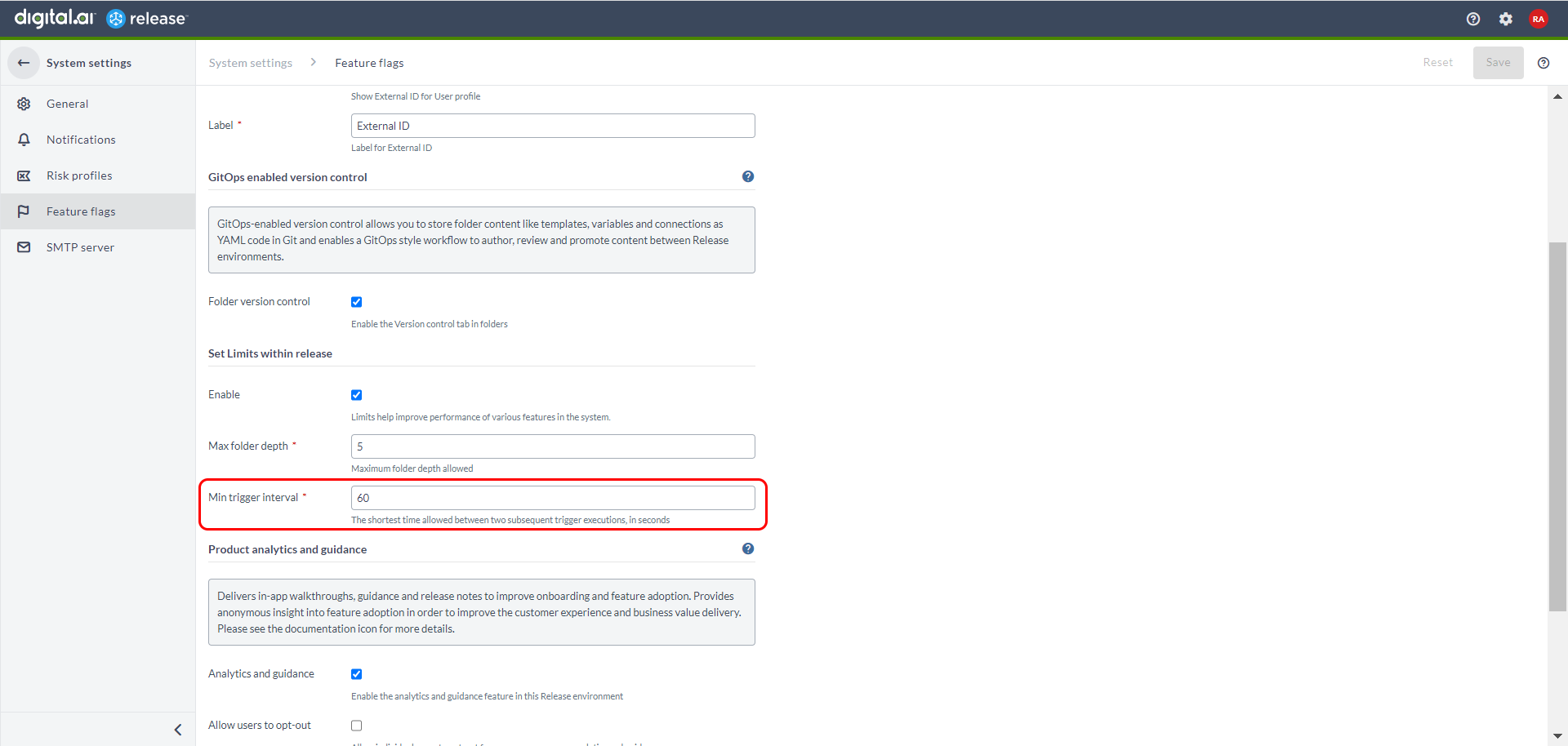The height and width of the screenshot is (746, 1568).
Task: Open the Risk profiles page
Action: coord(98,175)
